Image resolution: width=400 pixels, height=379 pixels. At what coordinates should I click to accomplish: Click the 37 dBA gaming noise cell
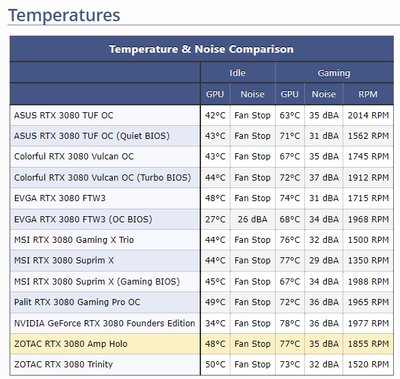click(x=324, y=177)
